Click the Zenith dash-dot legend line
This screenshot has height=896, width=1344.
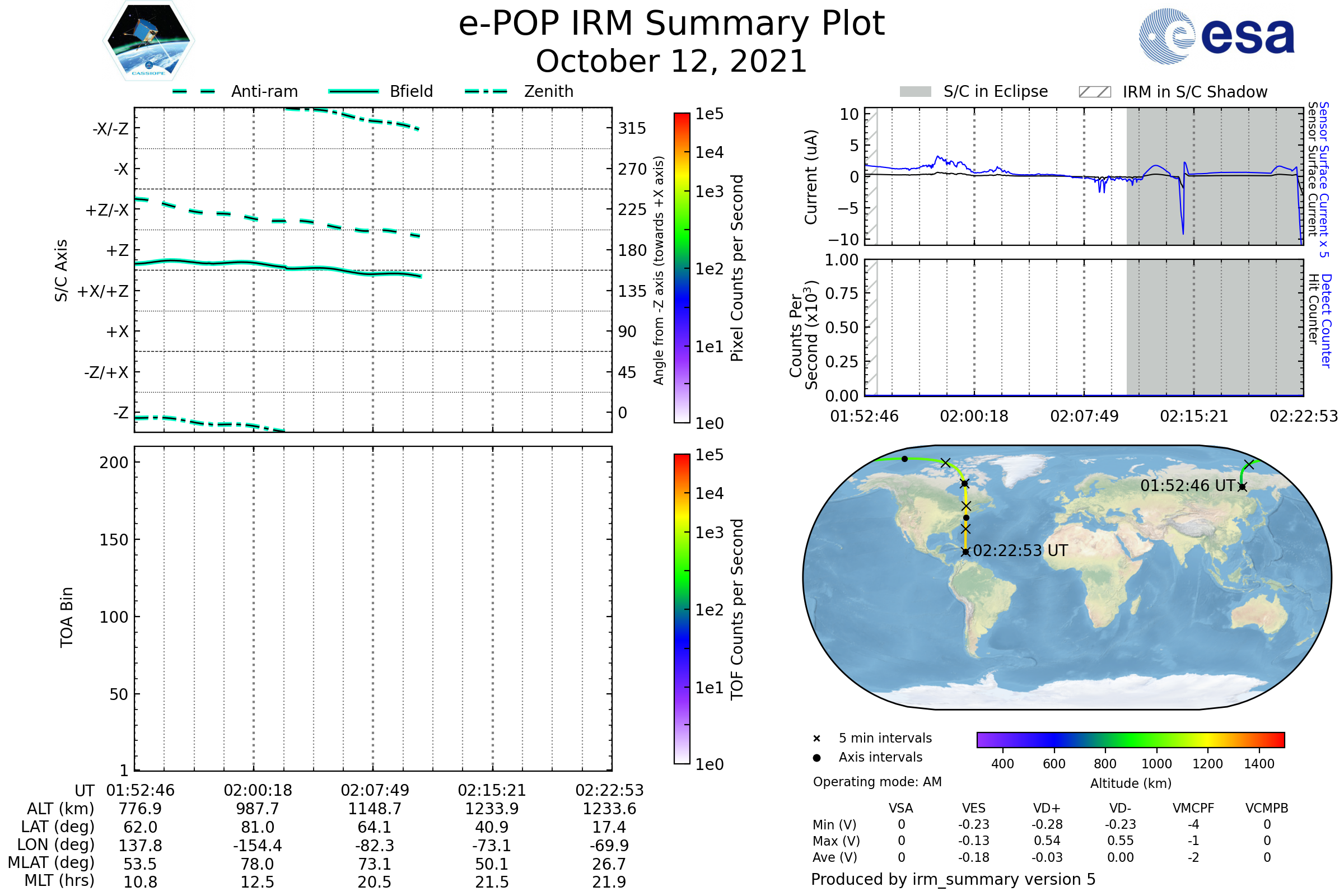[x=486, y=91]
